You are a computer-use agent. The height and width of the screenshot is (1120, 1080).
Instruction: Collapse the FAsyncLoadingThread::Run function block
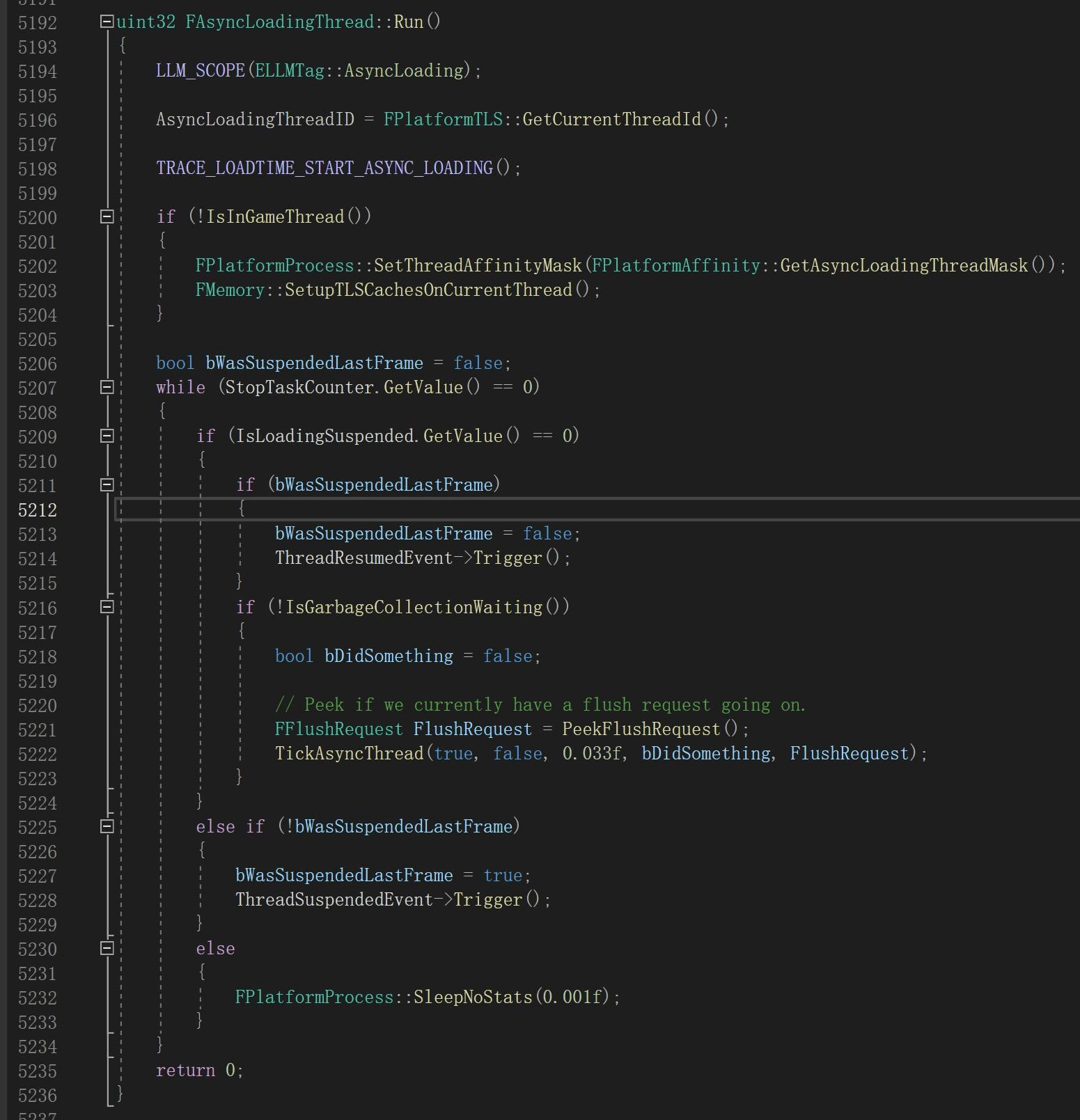[107, 22]
